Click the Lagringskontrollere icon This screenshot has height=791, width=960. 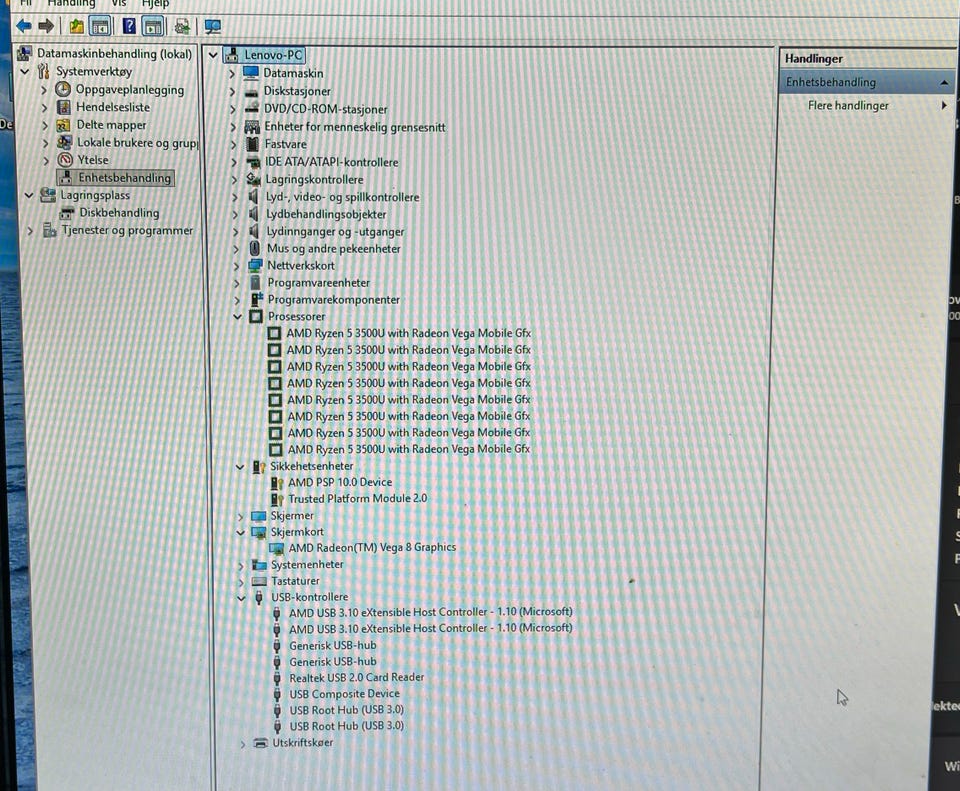(253, 179)
